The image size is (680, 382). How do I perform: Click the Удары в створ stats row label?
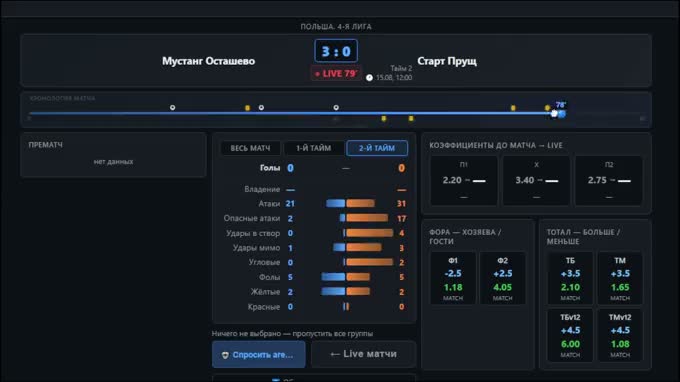click(x=253, y=233)
